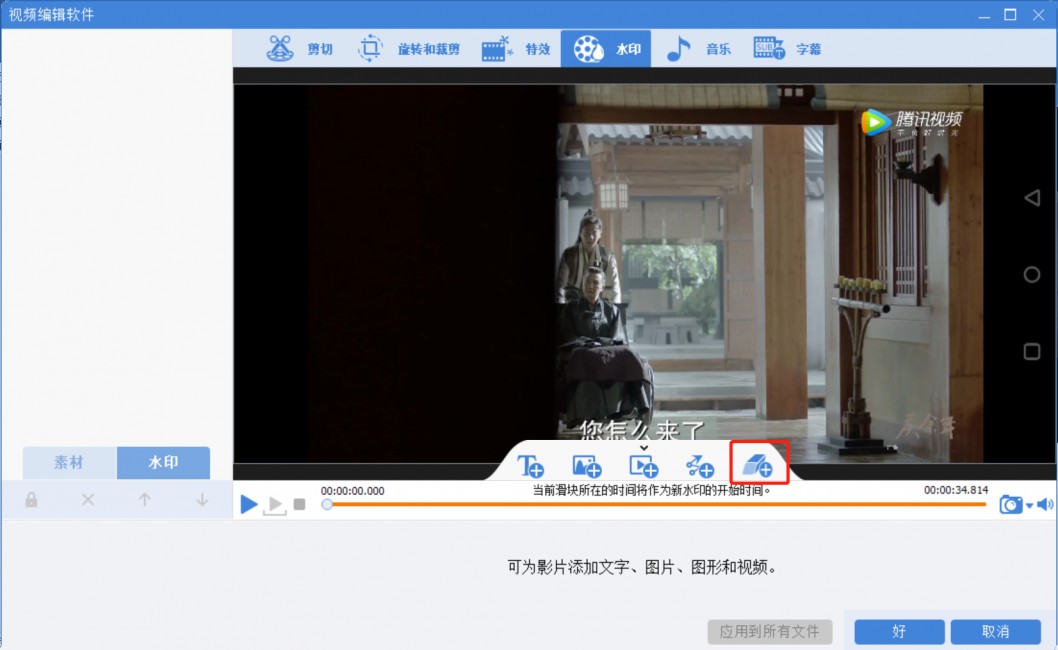Click the start time 00:00:00.000
The height and width of the screenshot is (650, 1058).
point(352,491)
